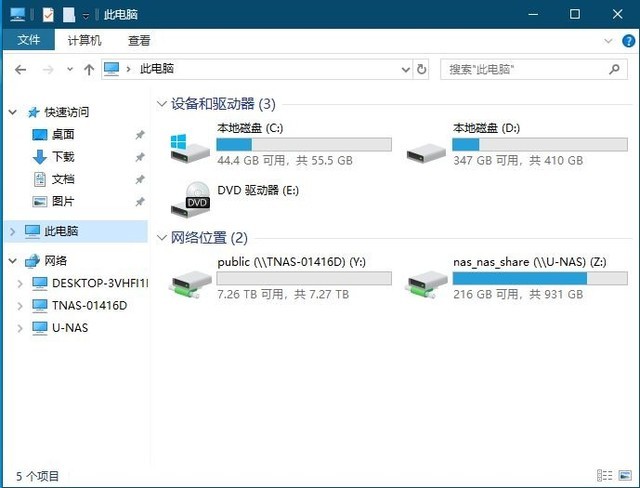This screenshot has width=640, height=488.
Task: Switch to details view in status bar
Action: pos(604,475)
